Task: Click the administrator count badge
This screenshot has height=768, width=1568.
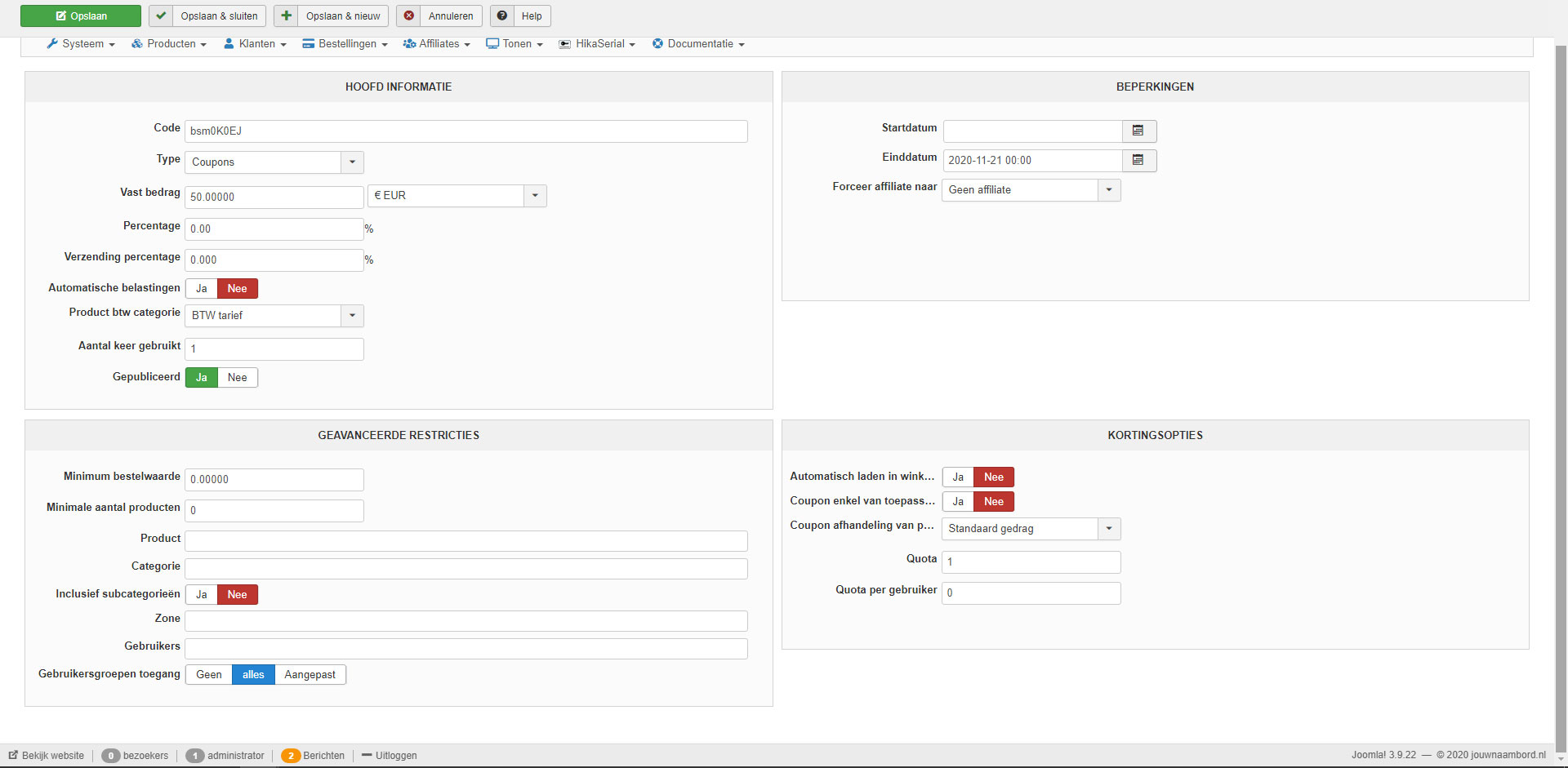Action: [195, 756]
